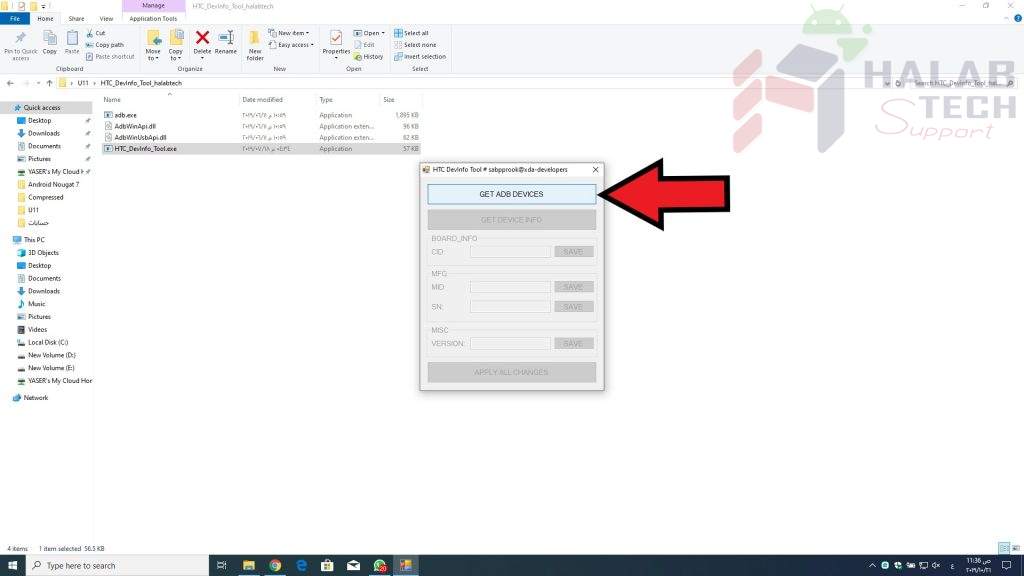Screen dimensions: 1024x576
Task: Click the Explorer search box
Action: point(960,83)
